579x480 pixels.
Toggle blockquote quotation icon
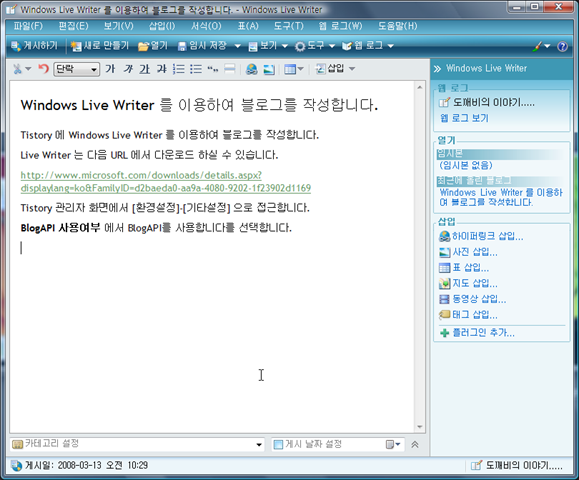213,69
